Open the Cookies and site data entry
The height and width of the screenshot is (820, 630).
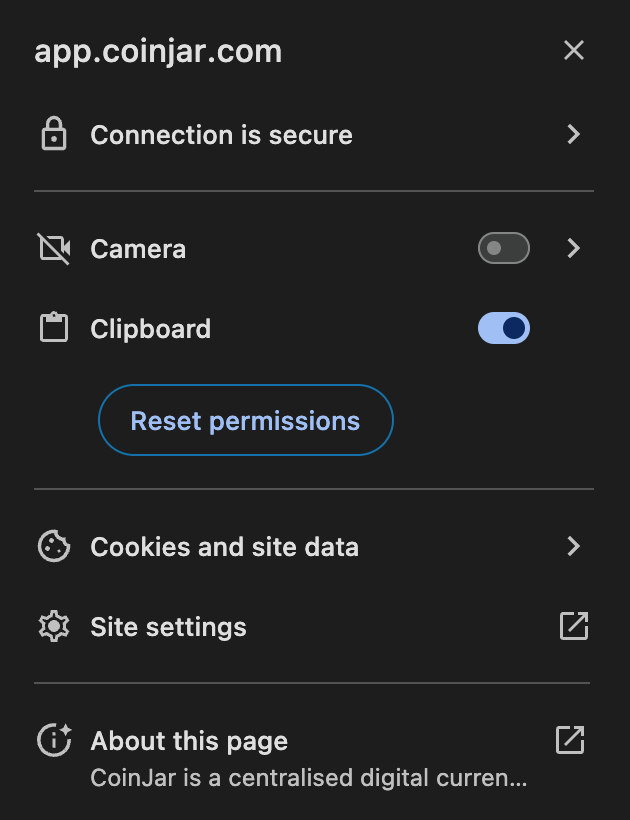click(x=314, y=546)
